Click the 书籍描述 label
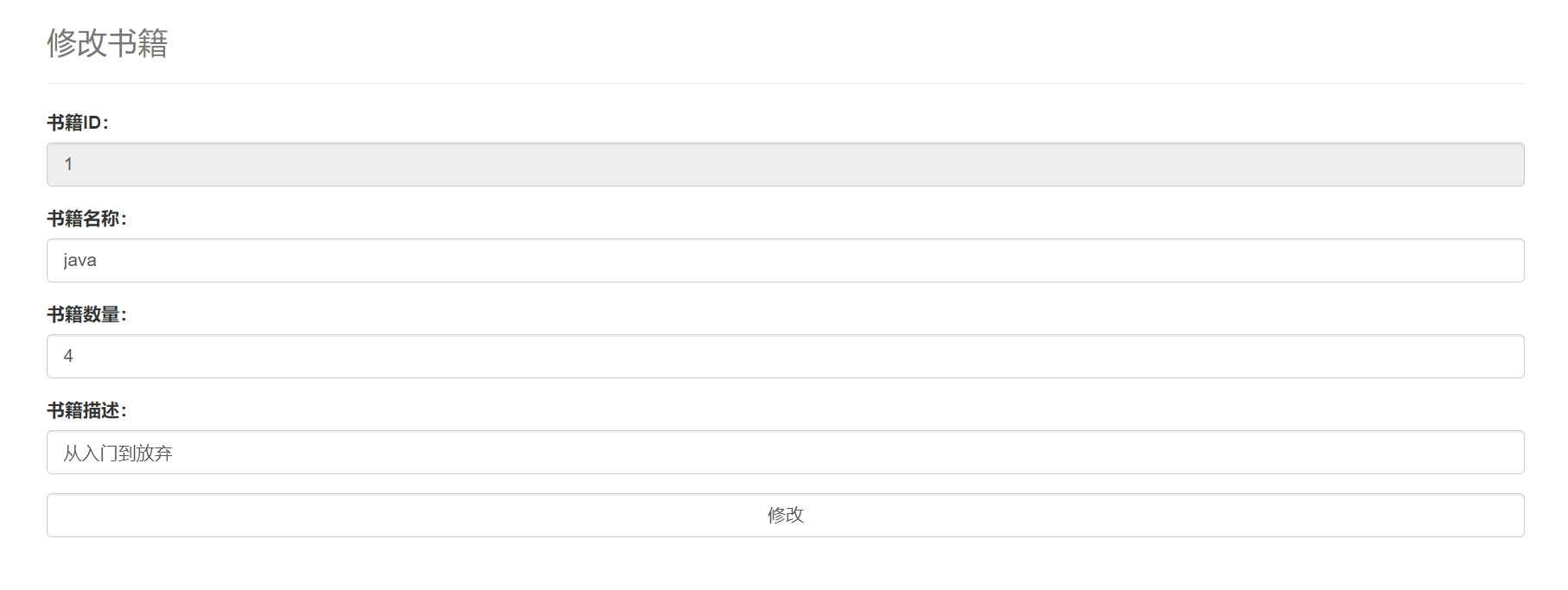Screen dimensions: 1568x590 (x=86, y=410)
